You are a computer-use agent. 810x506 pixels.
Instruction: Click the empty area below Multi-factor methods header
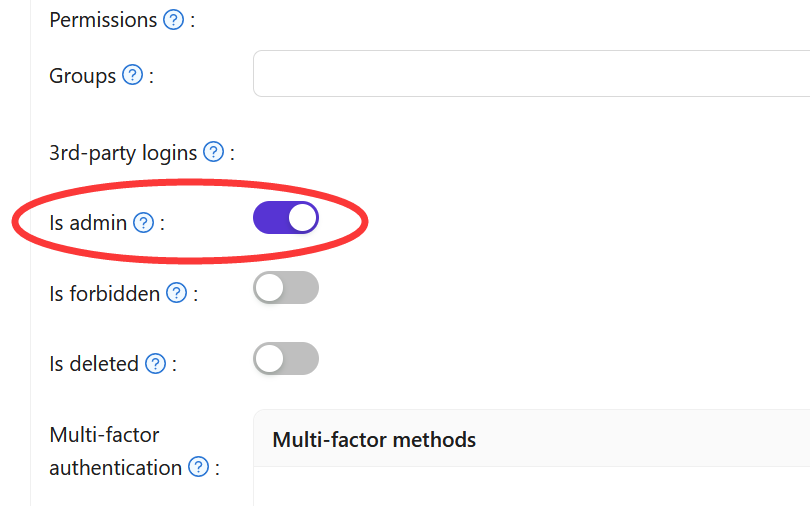(x=530, y=487)
